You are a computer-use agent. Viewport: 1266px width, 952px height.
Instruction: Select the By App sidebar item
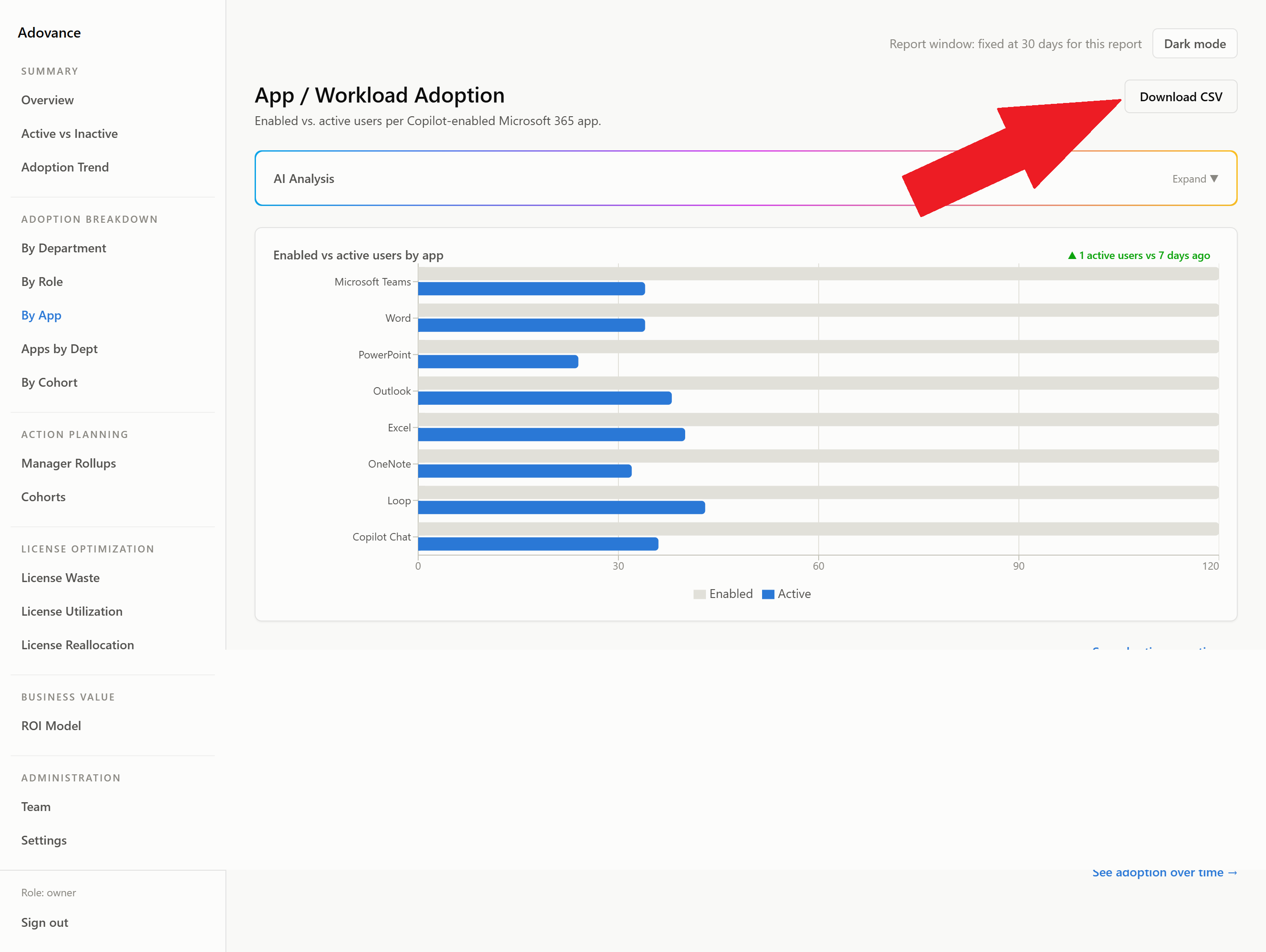coord(41,315)
